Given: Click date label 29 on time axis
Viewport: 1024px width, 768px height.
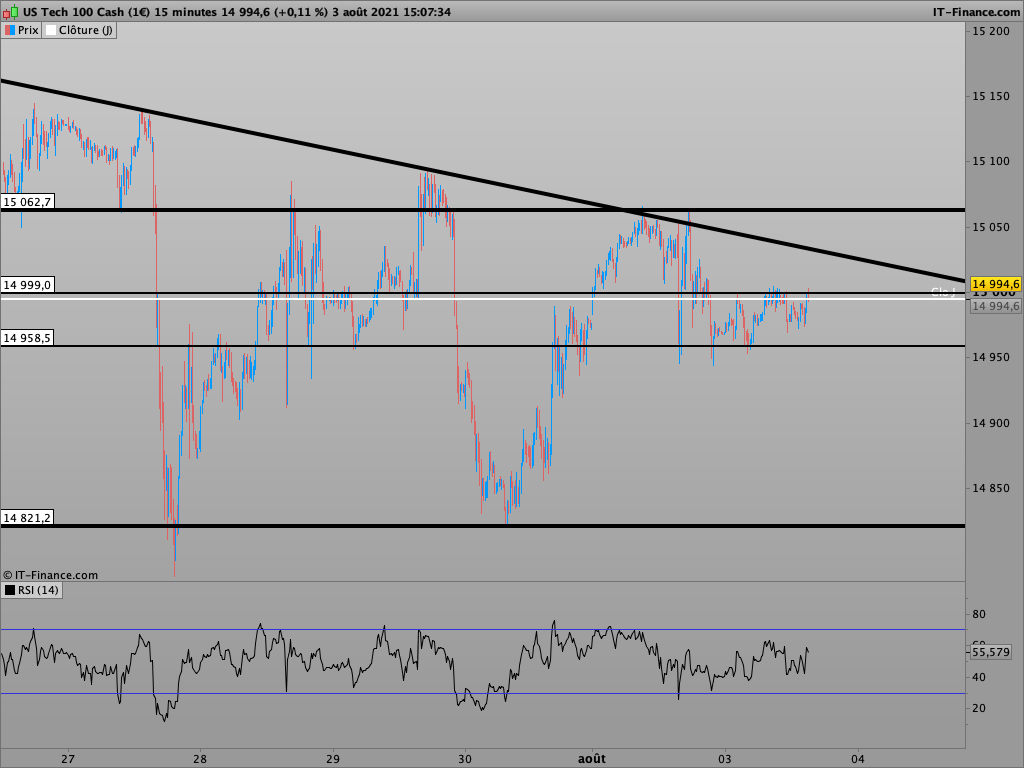Looking at the screenshot, I should [x=332, y=759].
